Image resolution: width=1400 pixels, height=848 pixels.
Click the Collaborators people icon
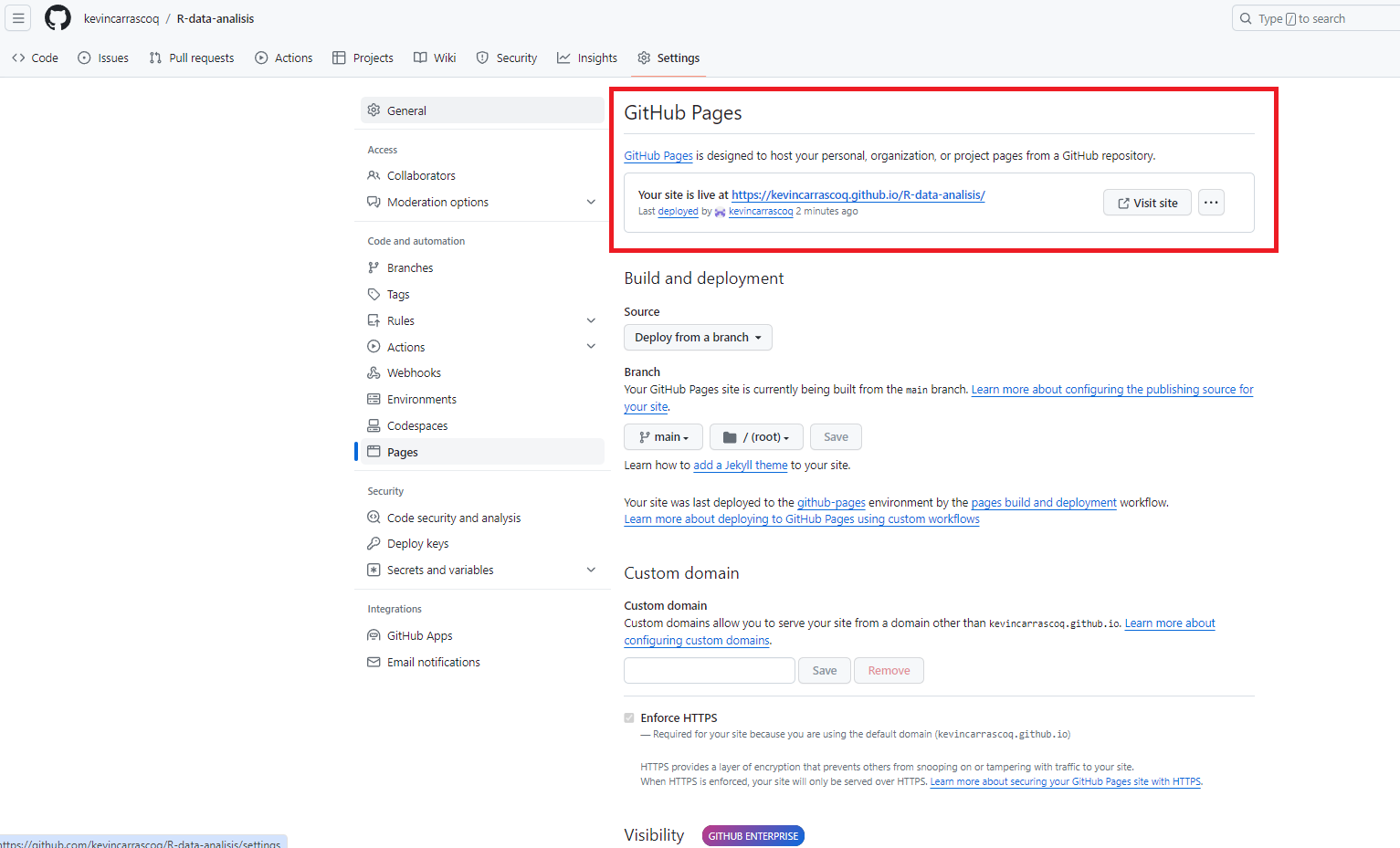pos(374,175)
